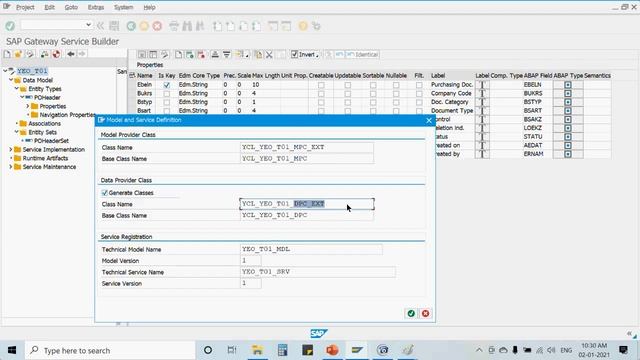Open PowerPoint from the taskbar
Screen dimensions: 640x360
(332, 350)
